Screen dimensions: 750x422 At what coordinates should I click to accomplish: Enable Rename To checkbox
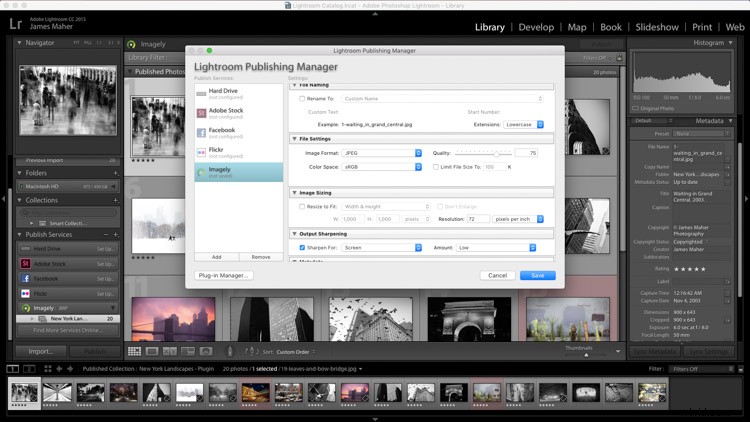pos(302,99)
